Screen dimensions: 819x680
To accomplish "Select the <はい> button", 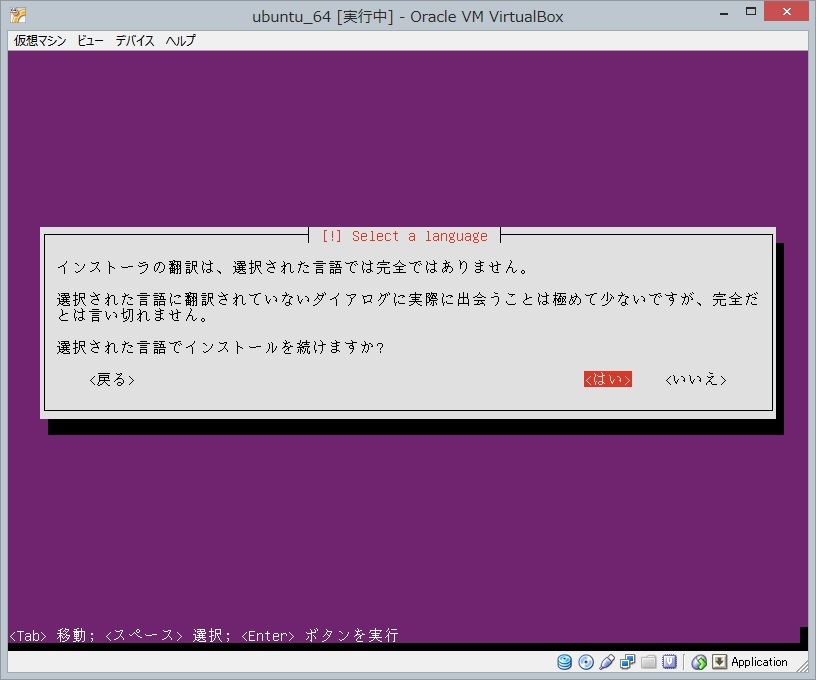I will point(607,379).
